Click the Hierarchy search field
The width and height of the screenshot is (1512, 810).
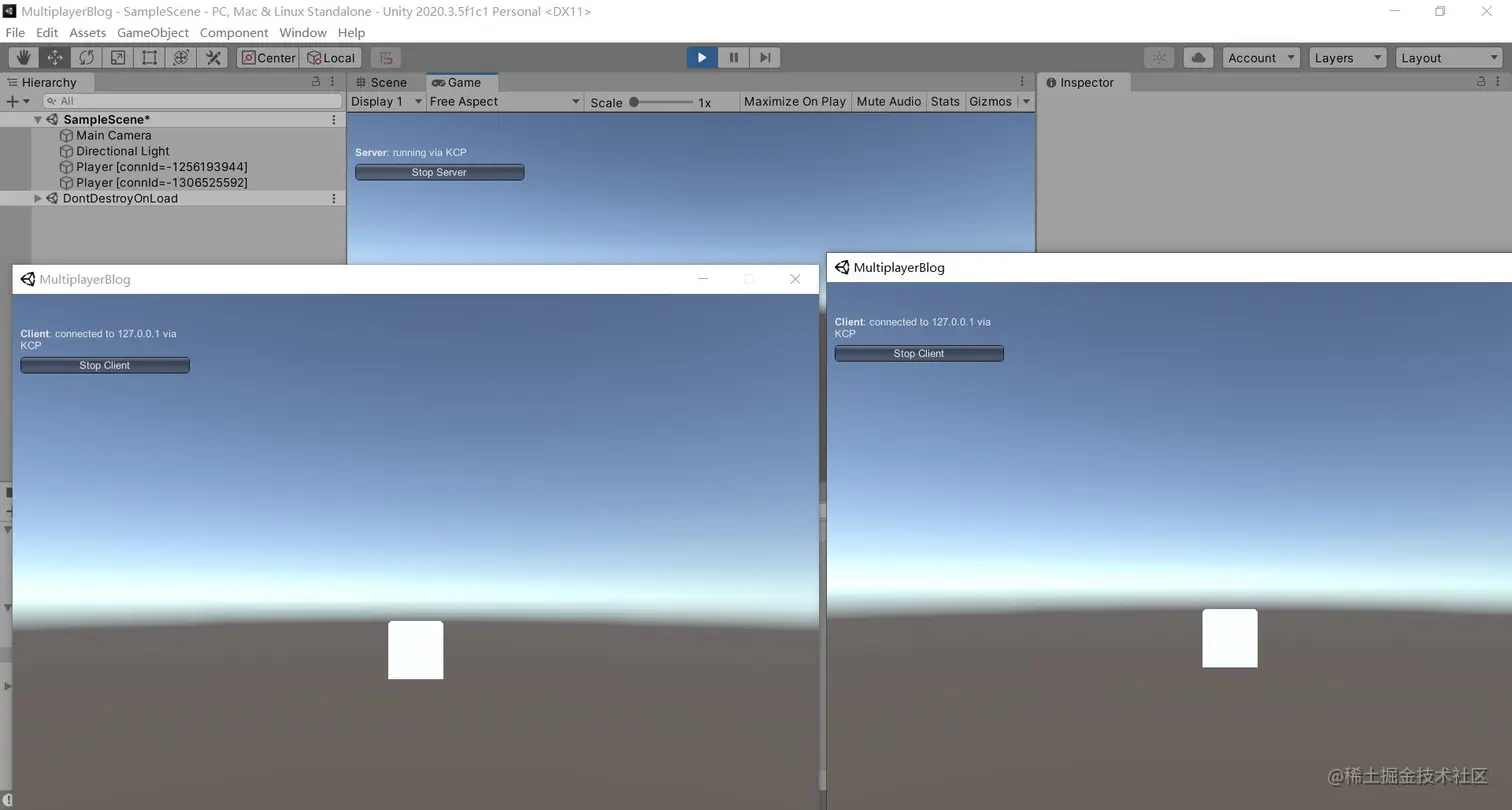coord(192,101)
